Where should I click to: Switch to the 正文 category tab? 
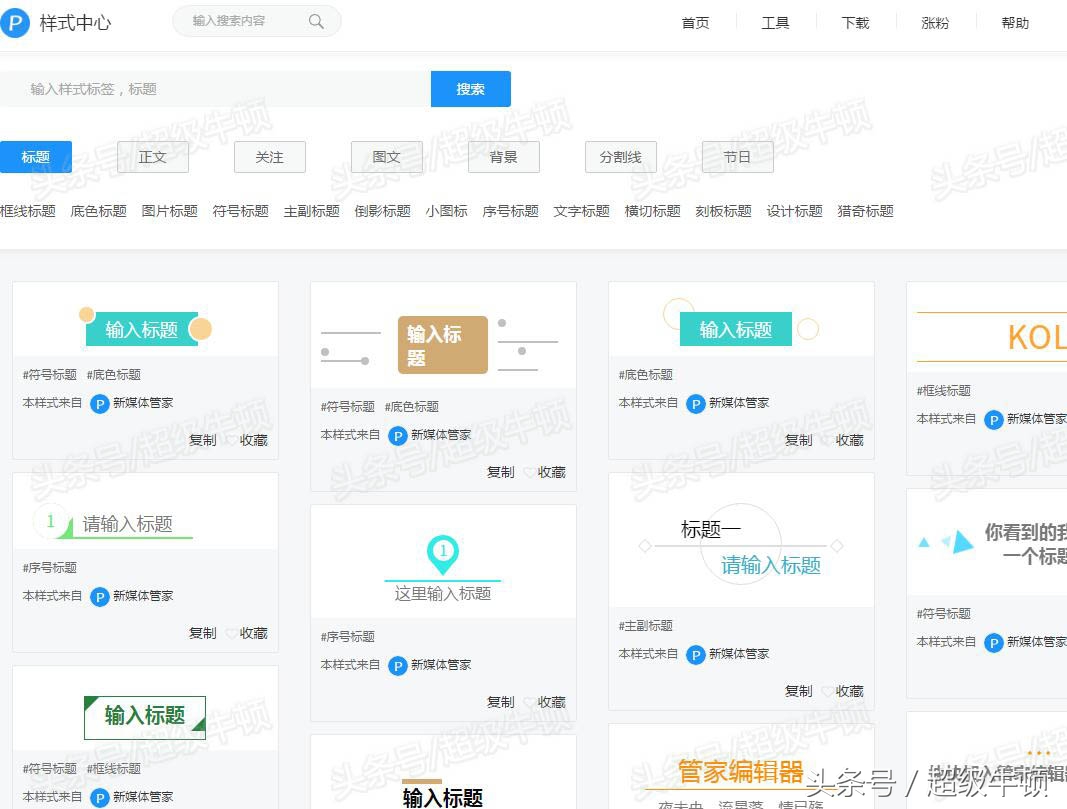tap(152, 157)
